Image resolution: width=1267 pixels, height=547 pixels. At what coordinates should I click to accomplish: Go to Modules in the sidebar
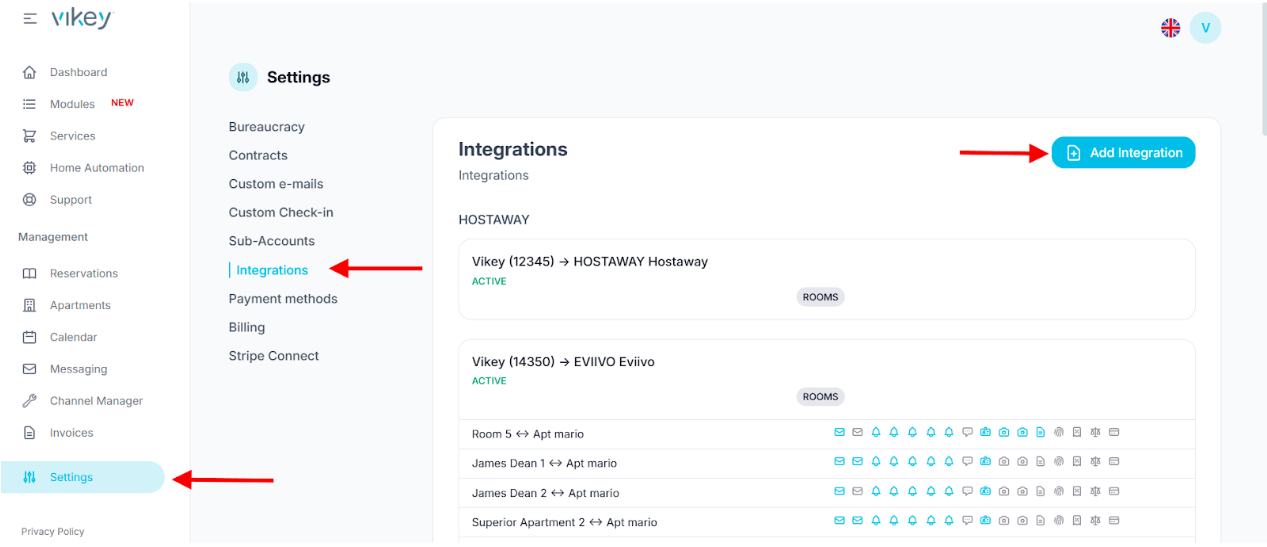coord(72,104)
